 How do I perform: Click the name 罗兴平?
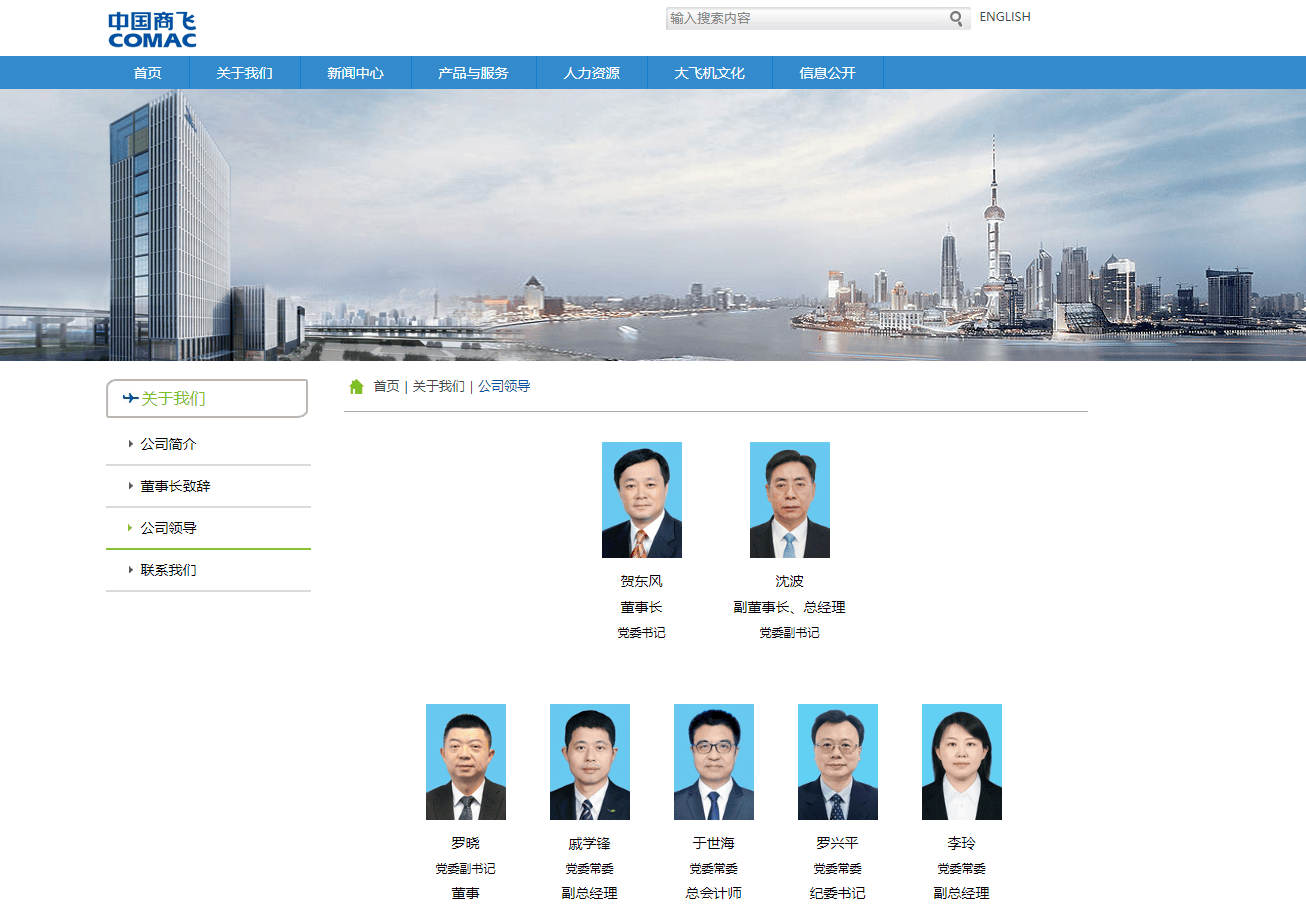pos(837,843)
